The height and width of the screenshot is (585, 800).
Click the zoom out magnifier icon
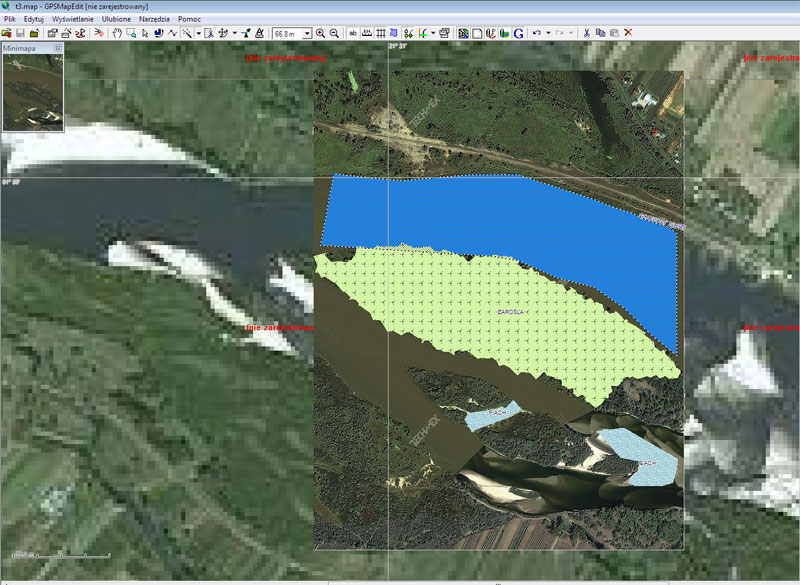(335, 33)
